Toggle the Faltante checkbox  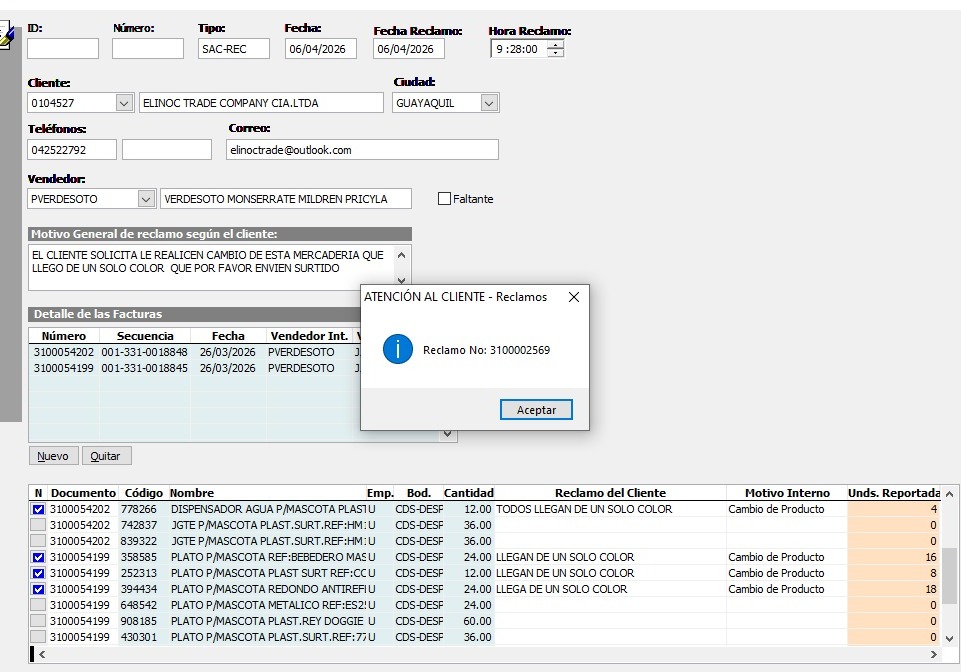[445, 199]
